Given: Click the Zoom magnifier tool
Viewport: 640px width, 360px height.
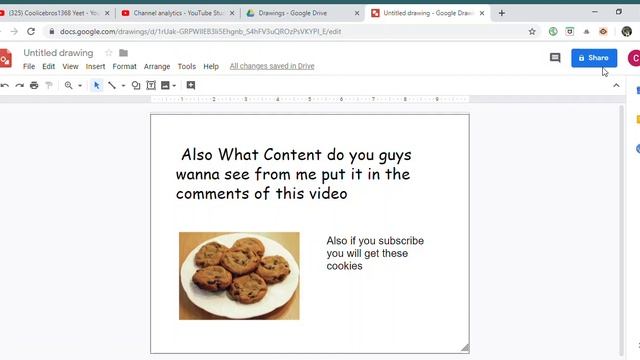Looking at the screenshot, I should [69, 85].
